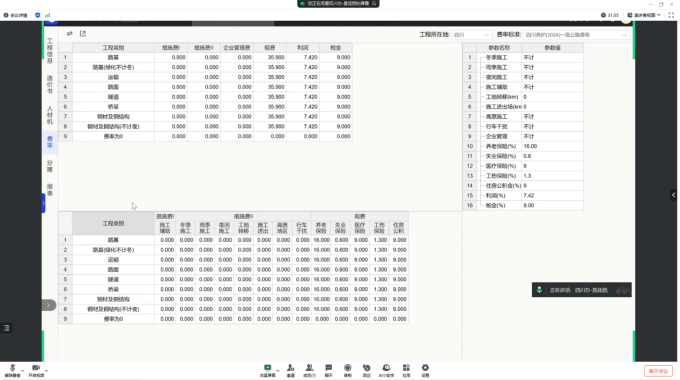This screenshot has height=380, width=680.
Task: Click the speaking indicator popup
Action: (582, 290)
